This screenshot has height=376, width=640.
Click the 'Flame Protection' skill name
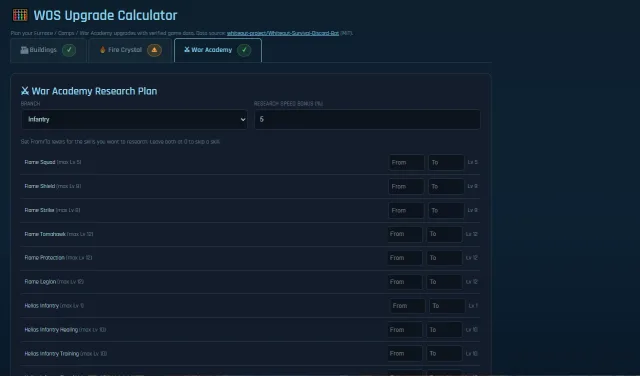pyautogui.click(x=44, y=258)
